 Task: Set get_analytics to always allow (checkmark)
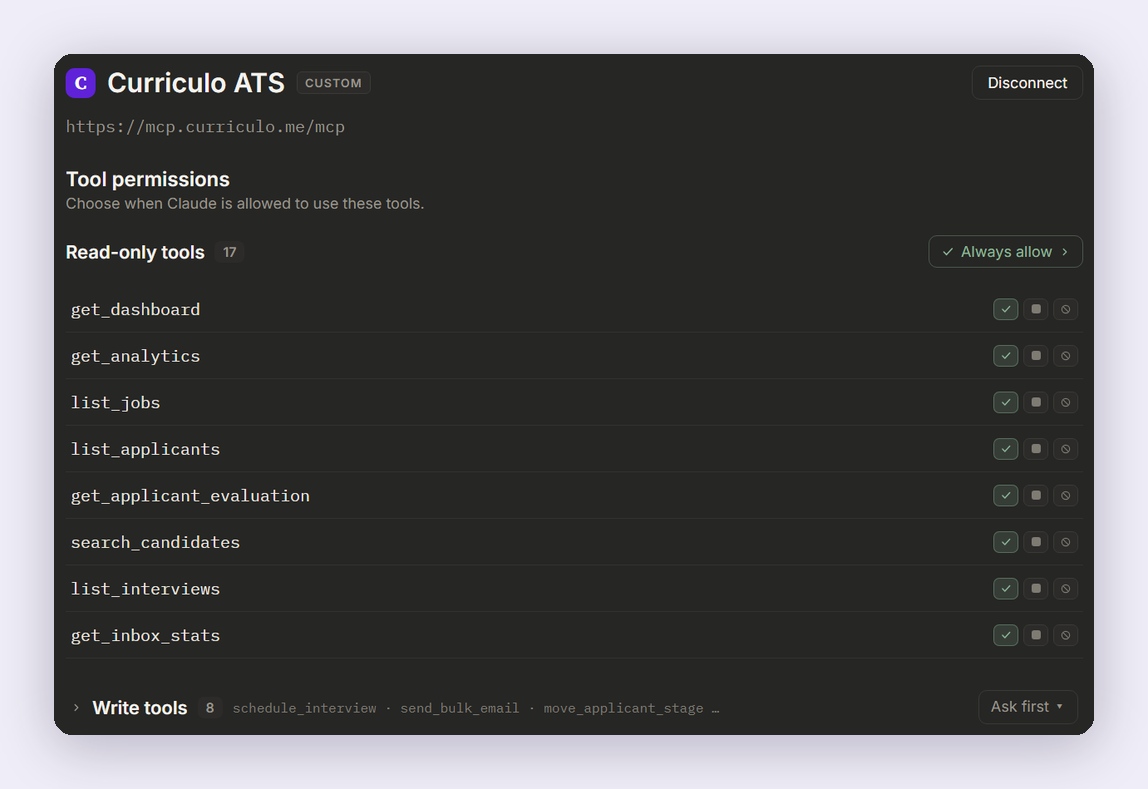pos(1005,356)
